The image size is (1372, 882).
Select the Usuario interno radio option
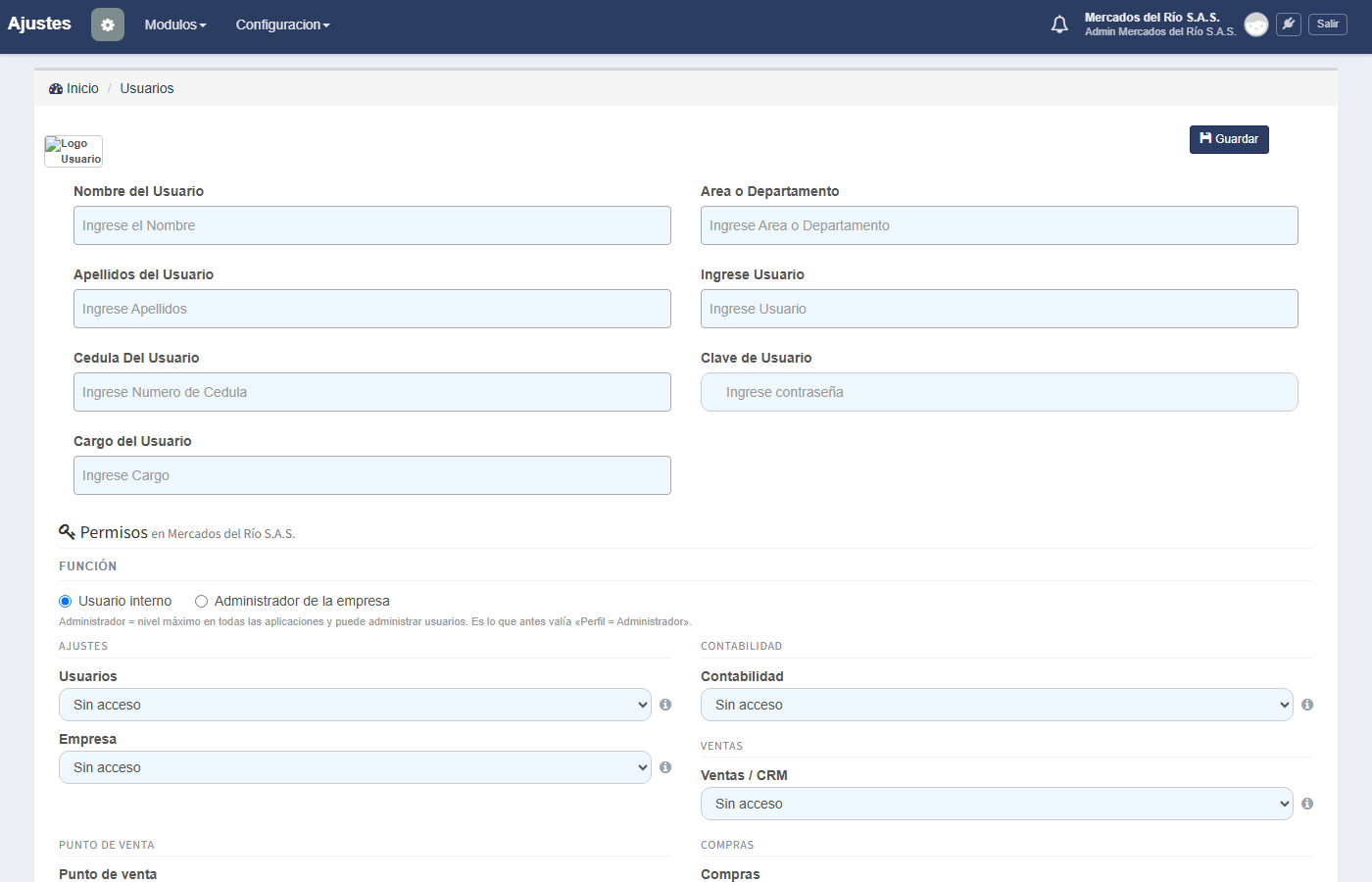[x=66, y=602]
